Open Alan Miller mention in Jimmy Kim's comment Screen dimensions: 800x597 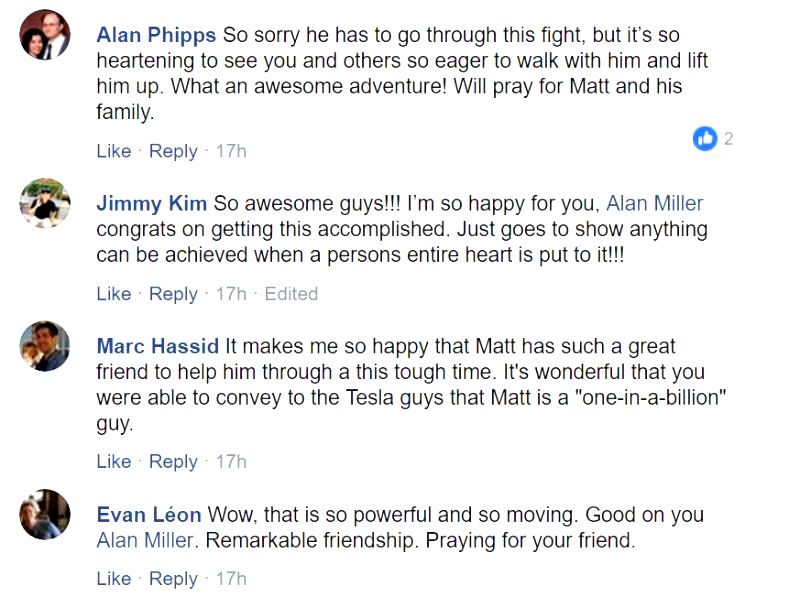[x=655, y=204]
